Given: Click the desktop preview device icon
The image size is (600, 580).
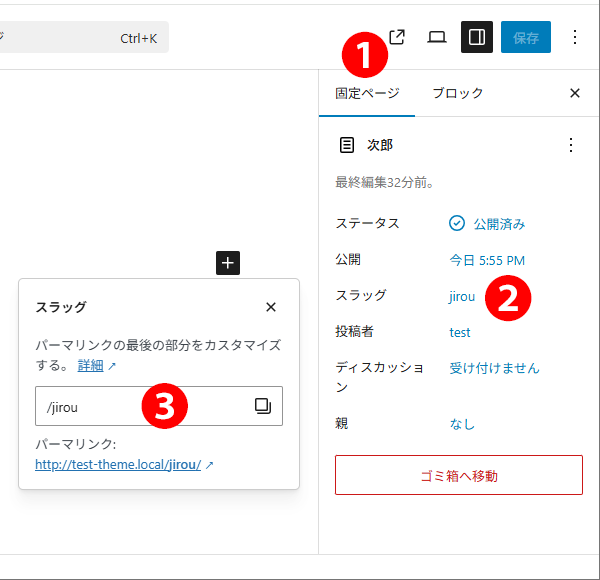Looking at the screenshot, I should coord(437,37).
